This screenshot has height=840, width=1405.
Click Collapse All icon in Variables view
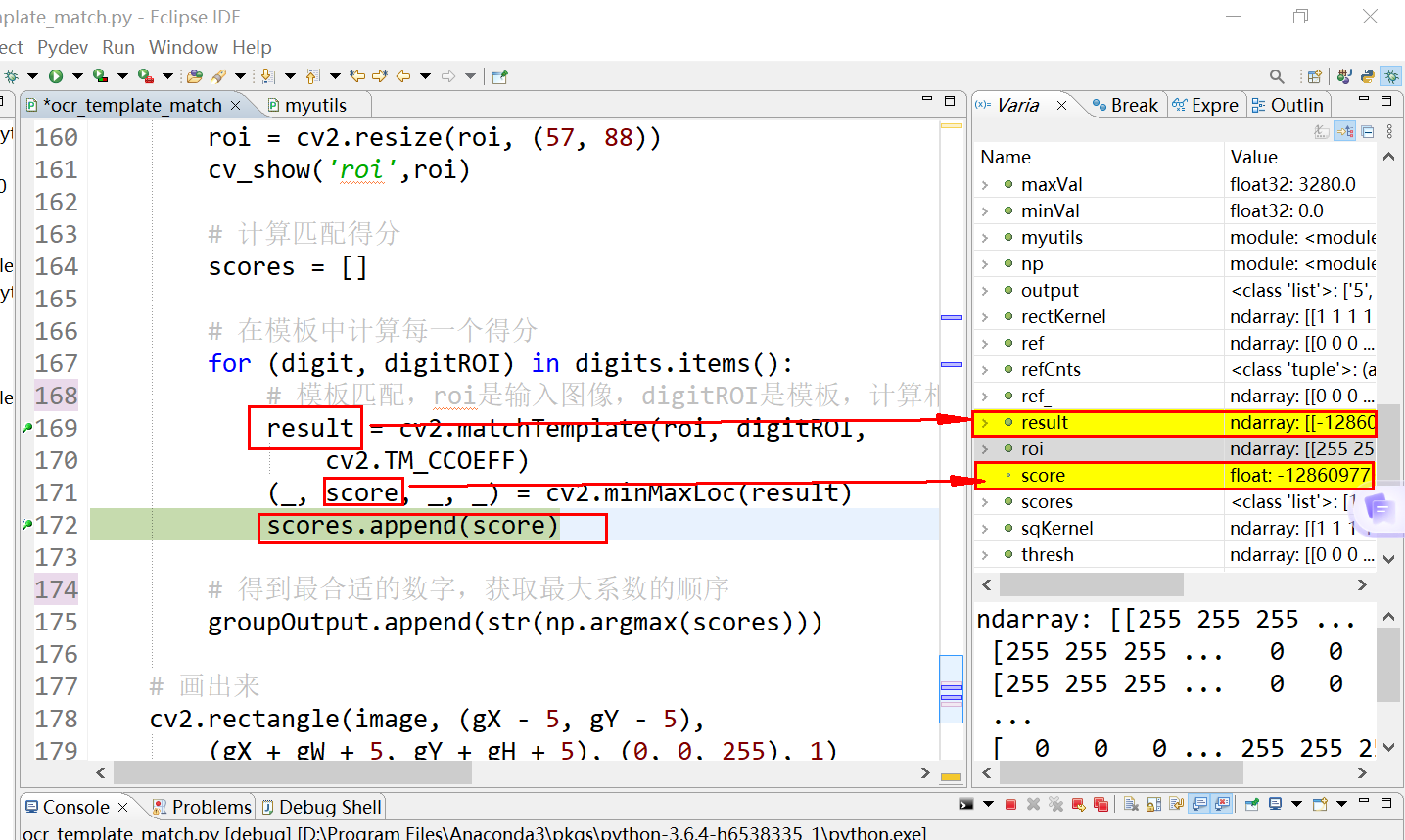pyautogui.click(x=1367, y=131)
